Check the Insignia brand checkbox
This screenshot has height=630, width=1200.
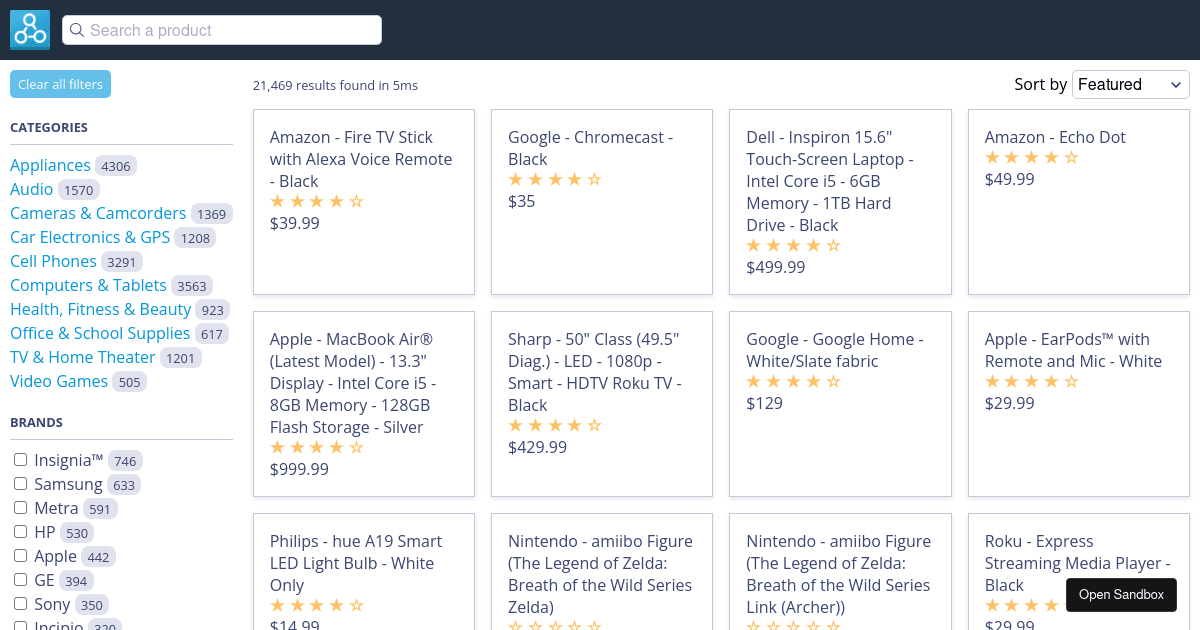pyautogui.click(x=20, y=459)
